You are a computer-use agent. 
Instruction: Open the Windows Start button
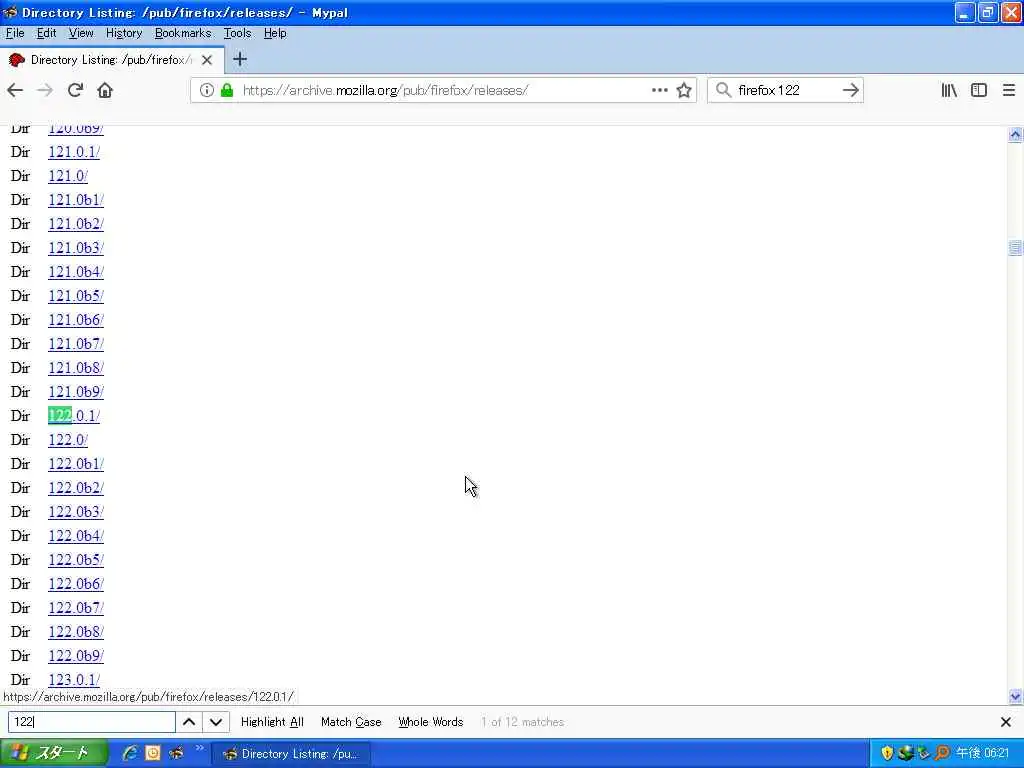[x=54, y=753]
